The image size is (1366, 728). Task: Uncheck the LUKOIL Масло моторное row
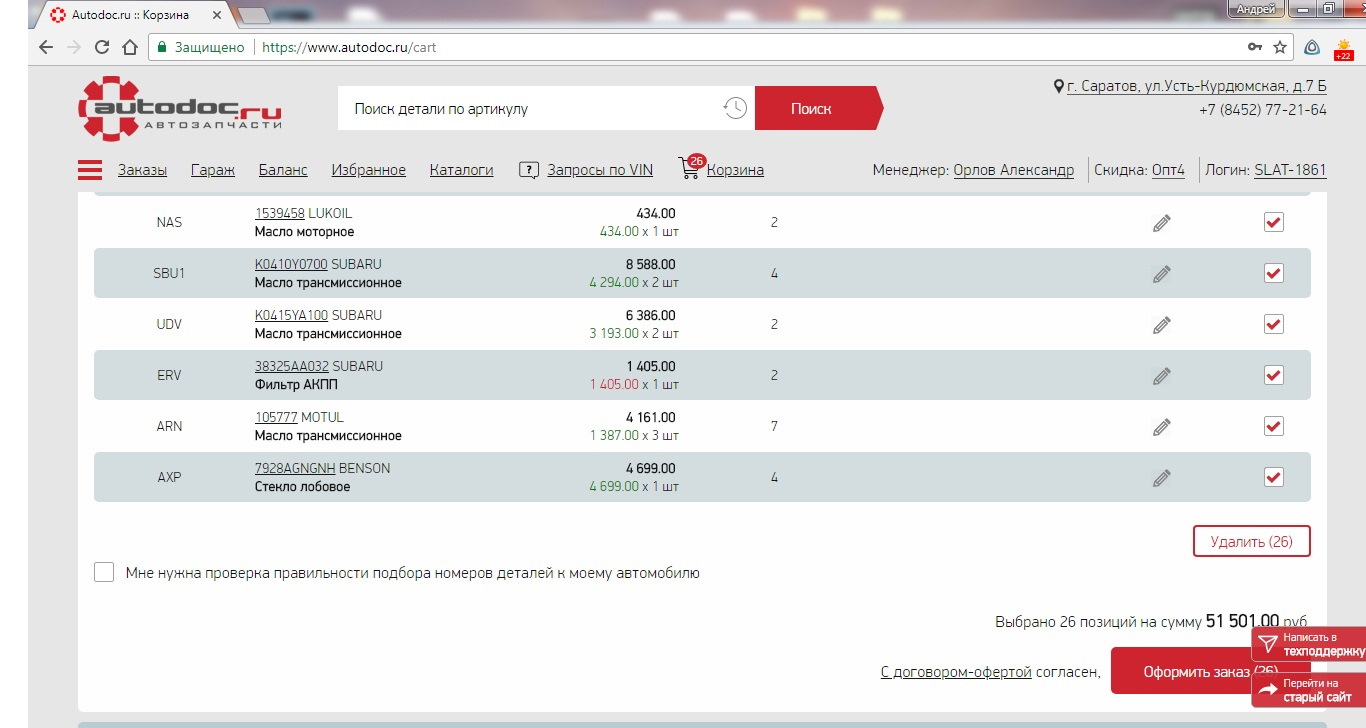click(x=1273, y=222)
